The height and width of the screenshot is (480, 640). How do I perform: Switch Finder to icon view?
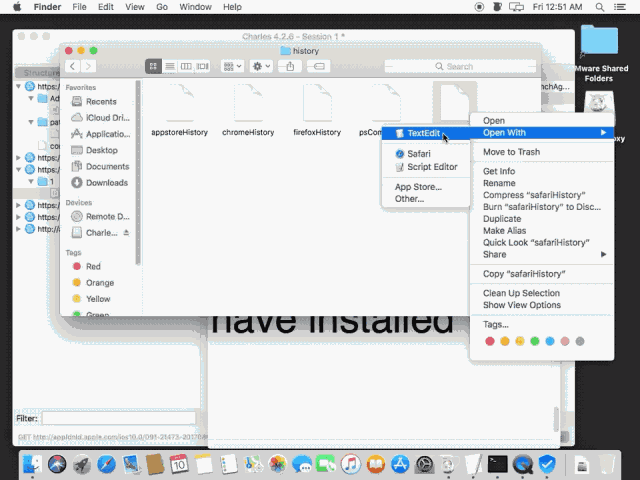pyautogui.click(x=154, y=66)
